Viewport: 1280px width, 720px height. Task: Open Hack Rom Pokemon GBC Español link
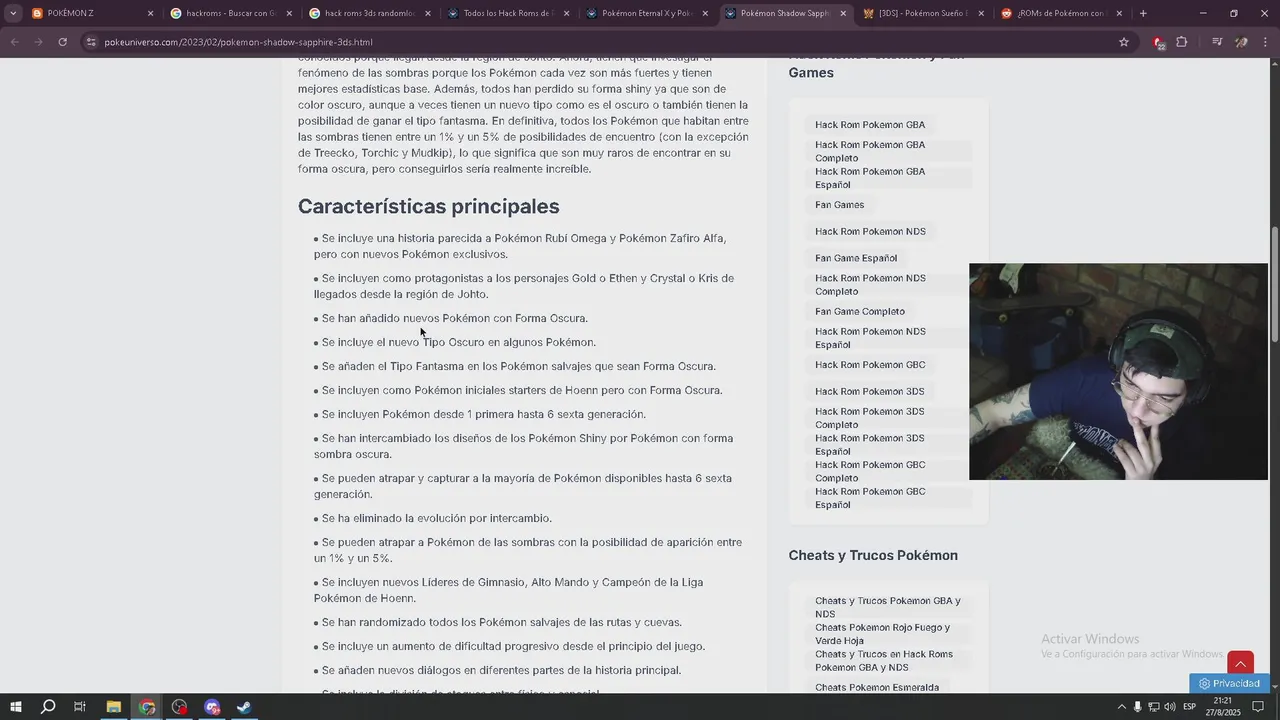870,498
